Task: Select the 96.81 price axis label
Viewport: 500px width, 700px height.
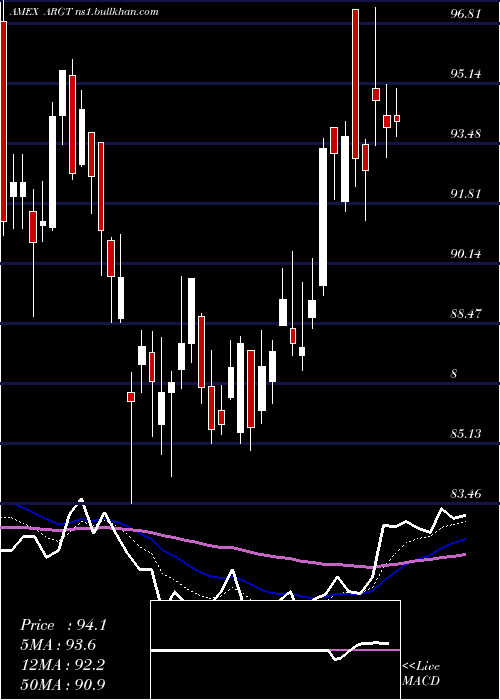Action: (x=466, y=14)
